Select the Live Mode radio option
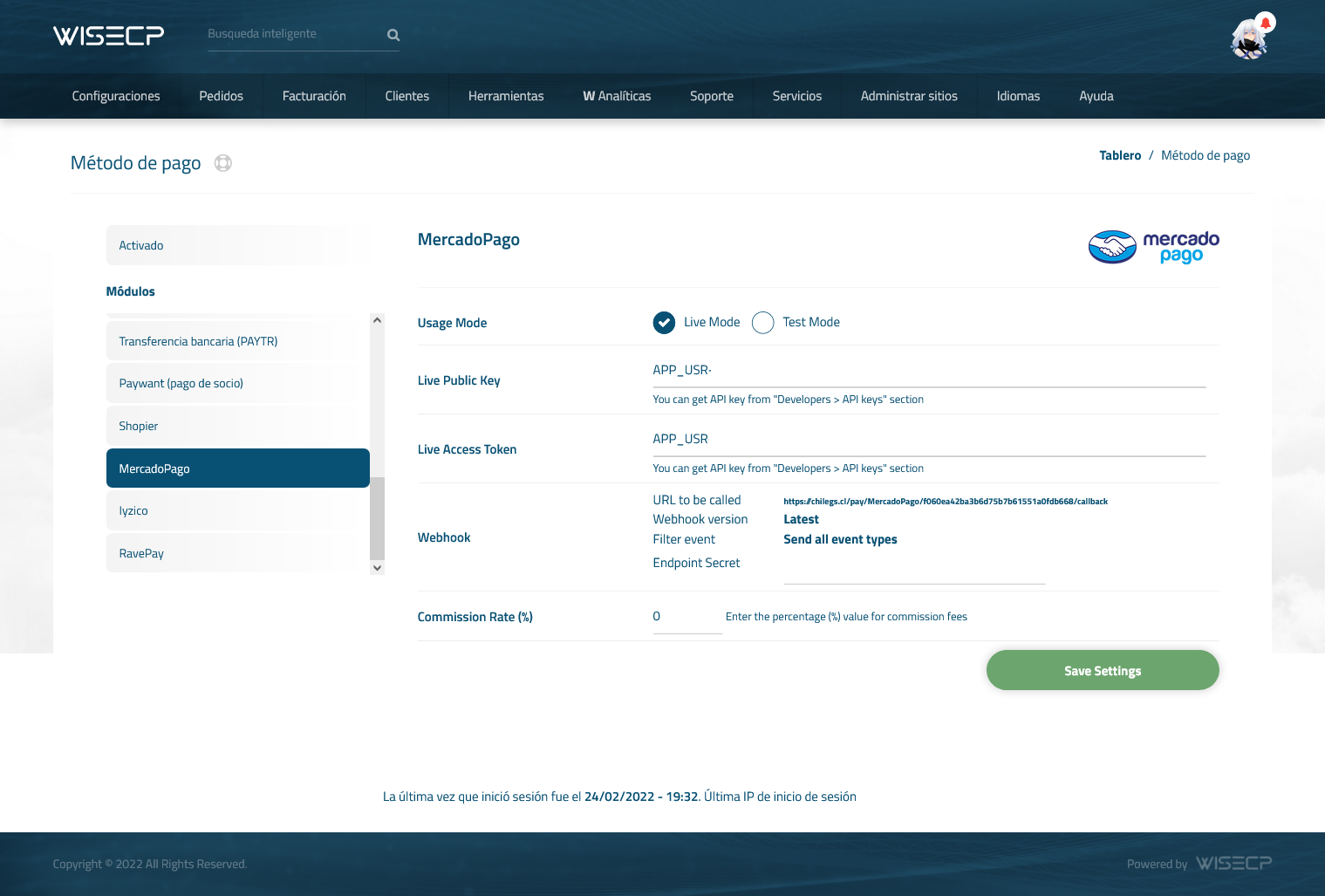Viewport: 1325px width, 896px height. [664, 323]
